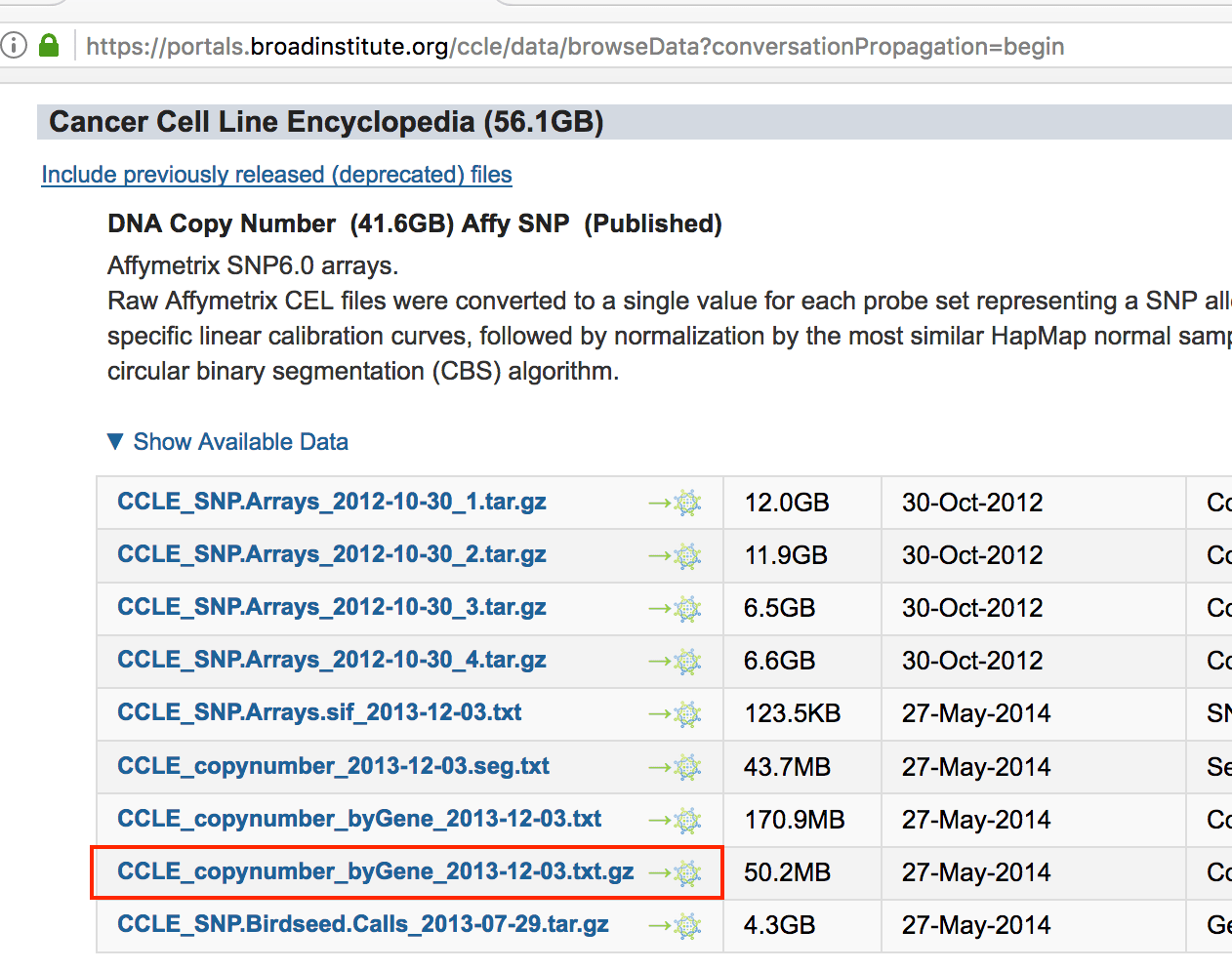The width and height of the screenshot is (1232, 970).
Task: Click the 27-May-2014 date in 4.3GB row
Action: click(x=976, y=925)
